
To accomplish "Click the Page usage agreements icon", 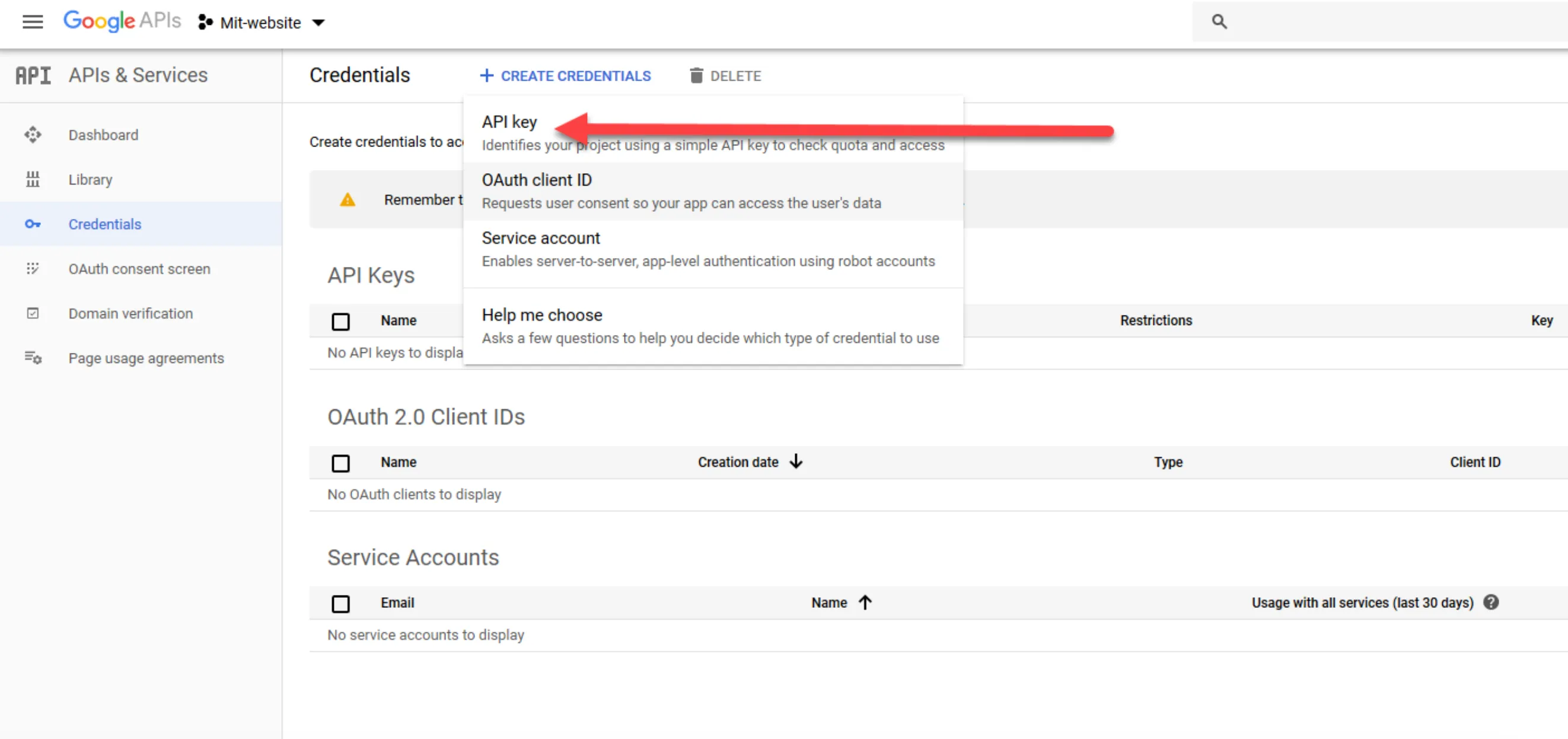I will pos(32,358).
